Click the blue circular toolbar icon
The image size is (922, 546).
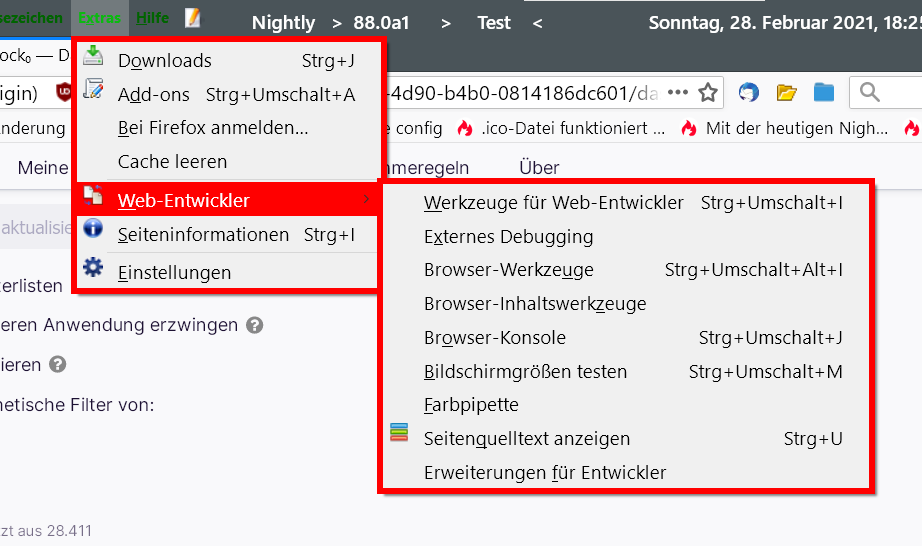[748, 93]
